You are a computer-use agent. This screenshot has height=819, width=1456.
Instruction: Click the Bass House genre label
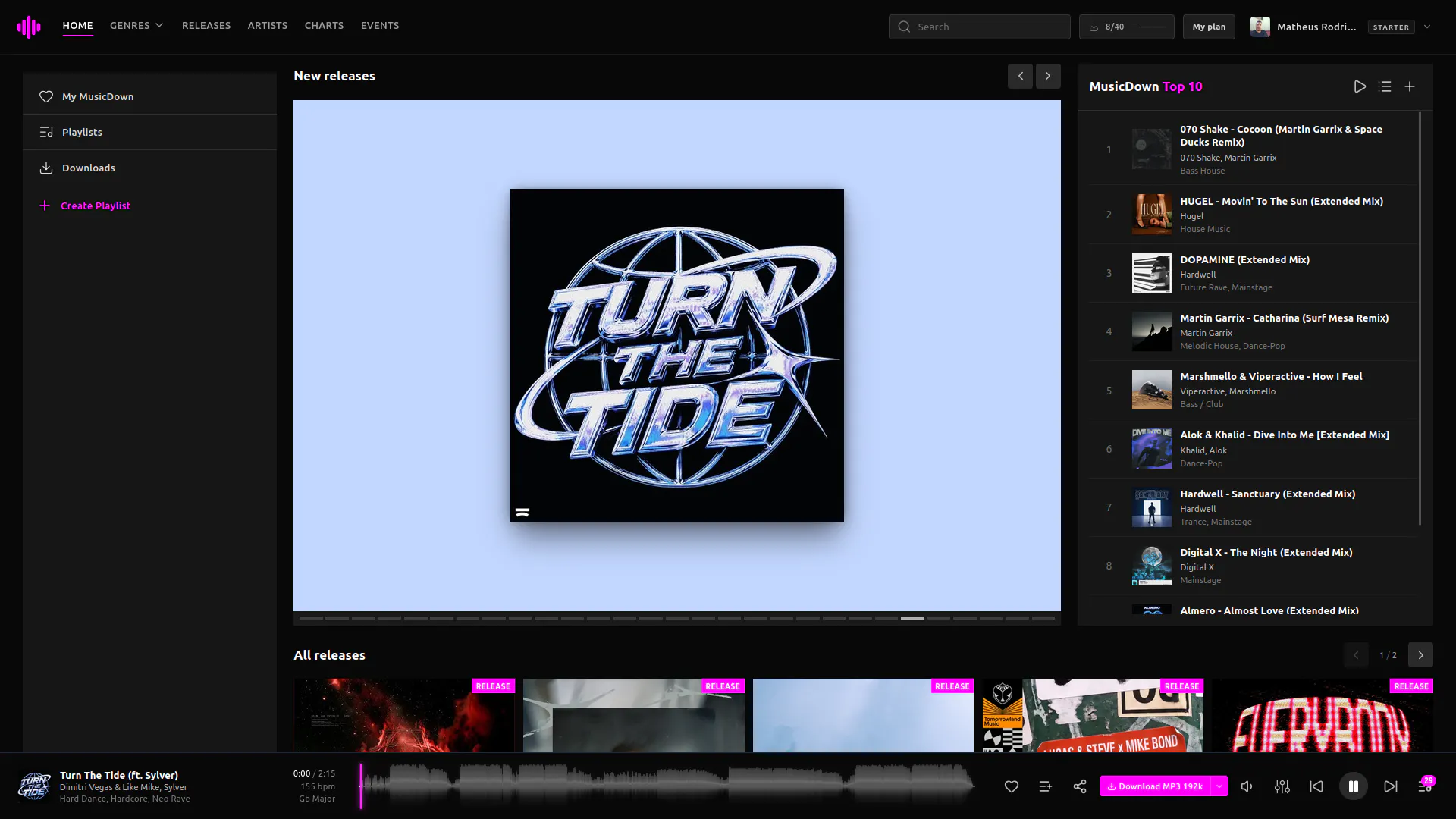(1202, 171)
